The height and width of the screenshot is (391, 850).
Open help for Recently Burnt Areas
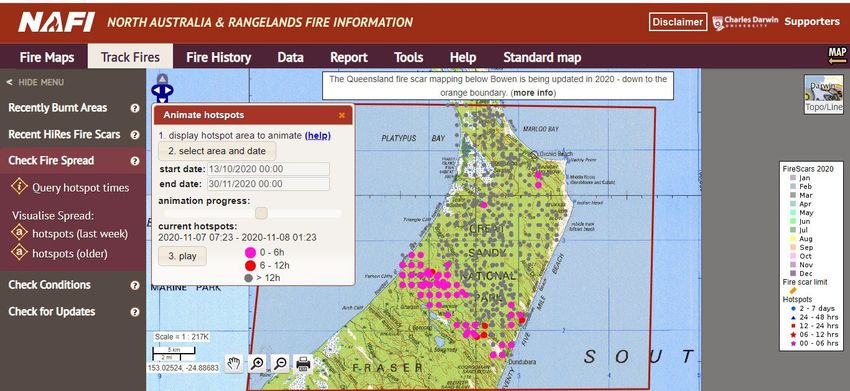pyautogui.click(x=135, y=108)
